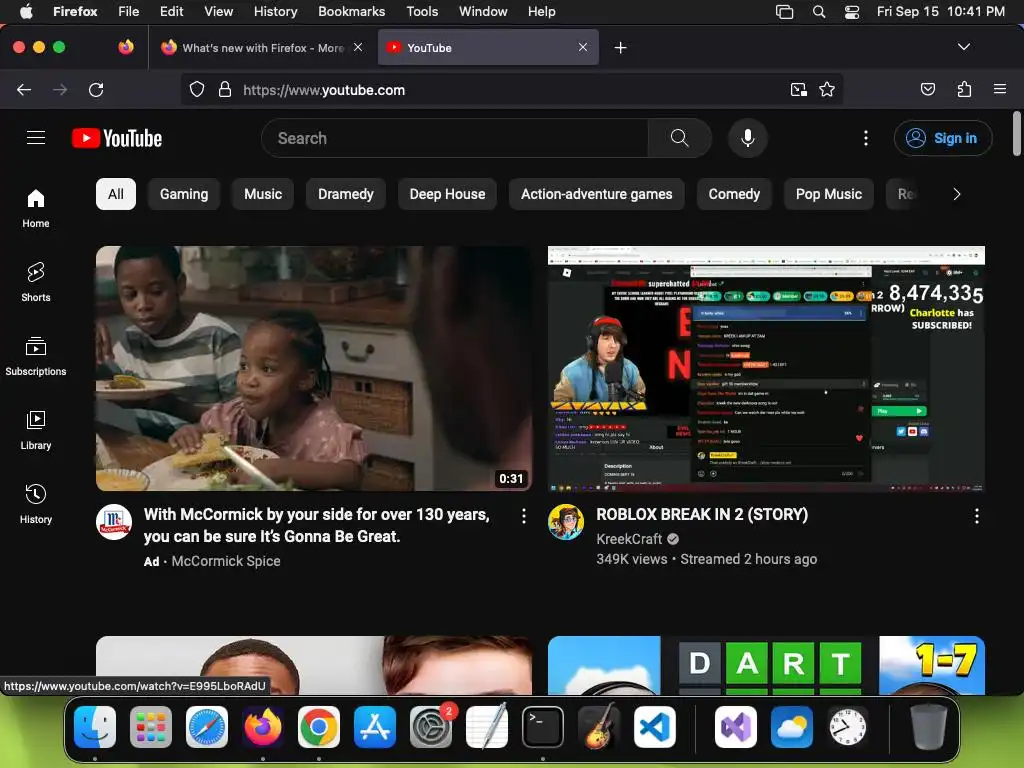Open the Tools menu
Image resolution: width=1024 pixels, height=768 pixels.
422,12
